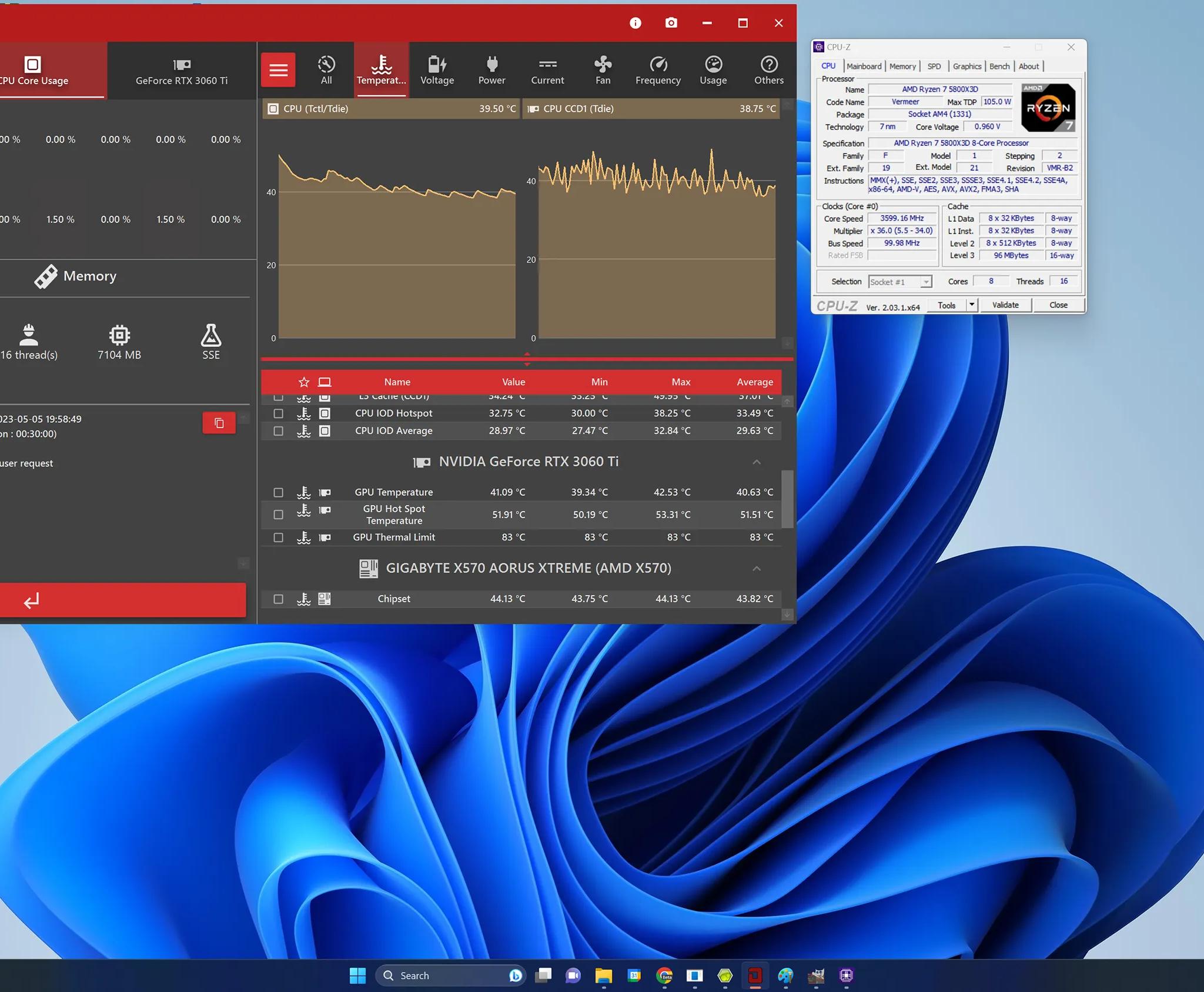Select the Temperature sensors tab
The height and width of the screenshot is (992, 1204).
click(x=382, y=70)
